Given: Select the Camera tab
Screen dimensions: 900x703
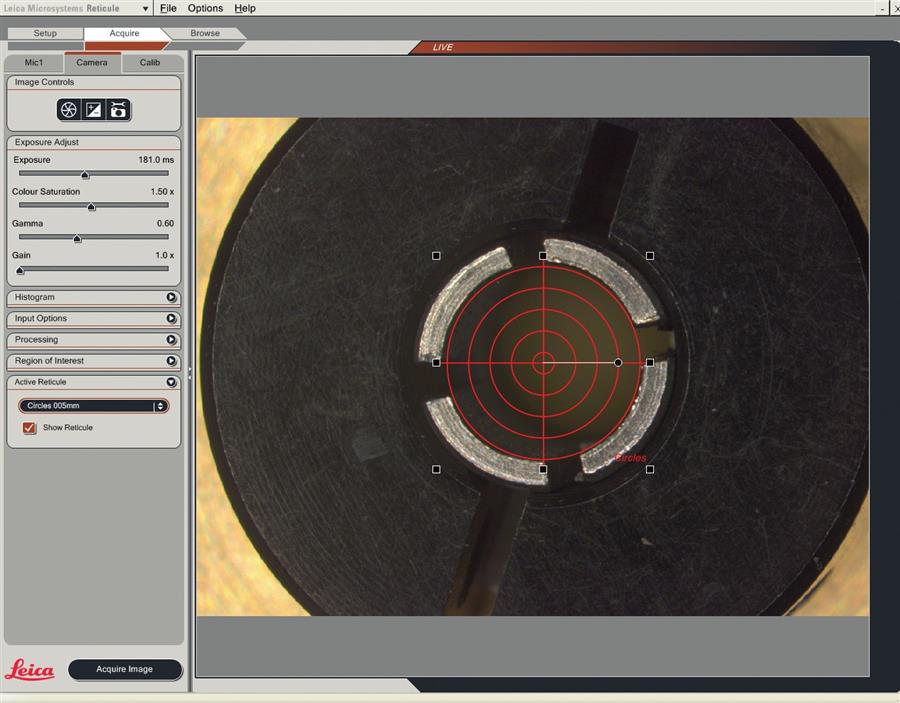Looking at the screenshot, I should tap(92, 63).
